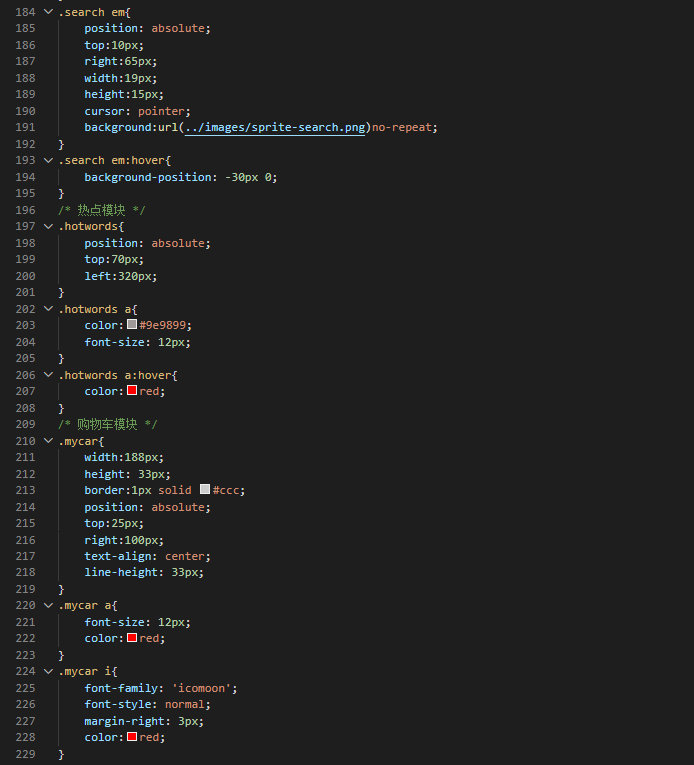Fold the .hotwords rule block

pyautogui.click(x=48, y=226)
